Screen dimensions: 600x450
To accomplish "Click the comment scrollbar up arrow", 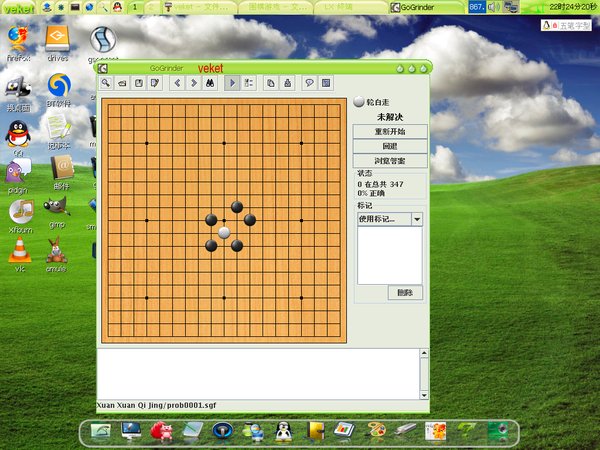I will tap(424, 353).
